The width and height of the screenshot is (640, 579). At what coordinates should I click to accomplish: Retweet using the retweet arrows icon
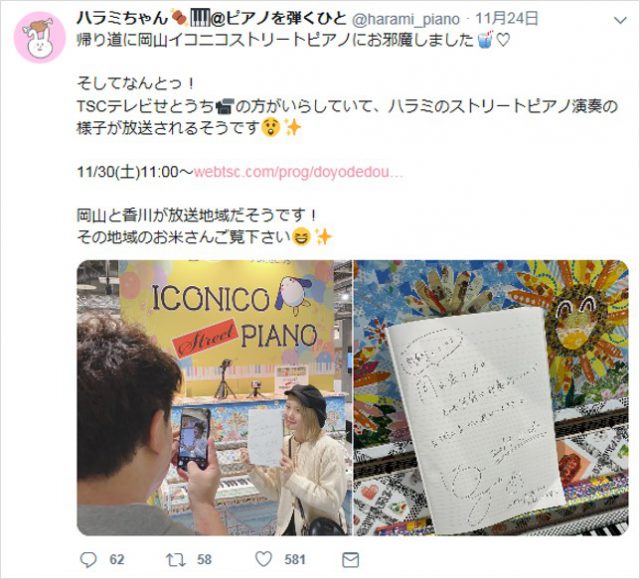[175, 559]
